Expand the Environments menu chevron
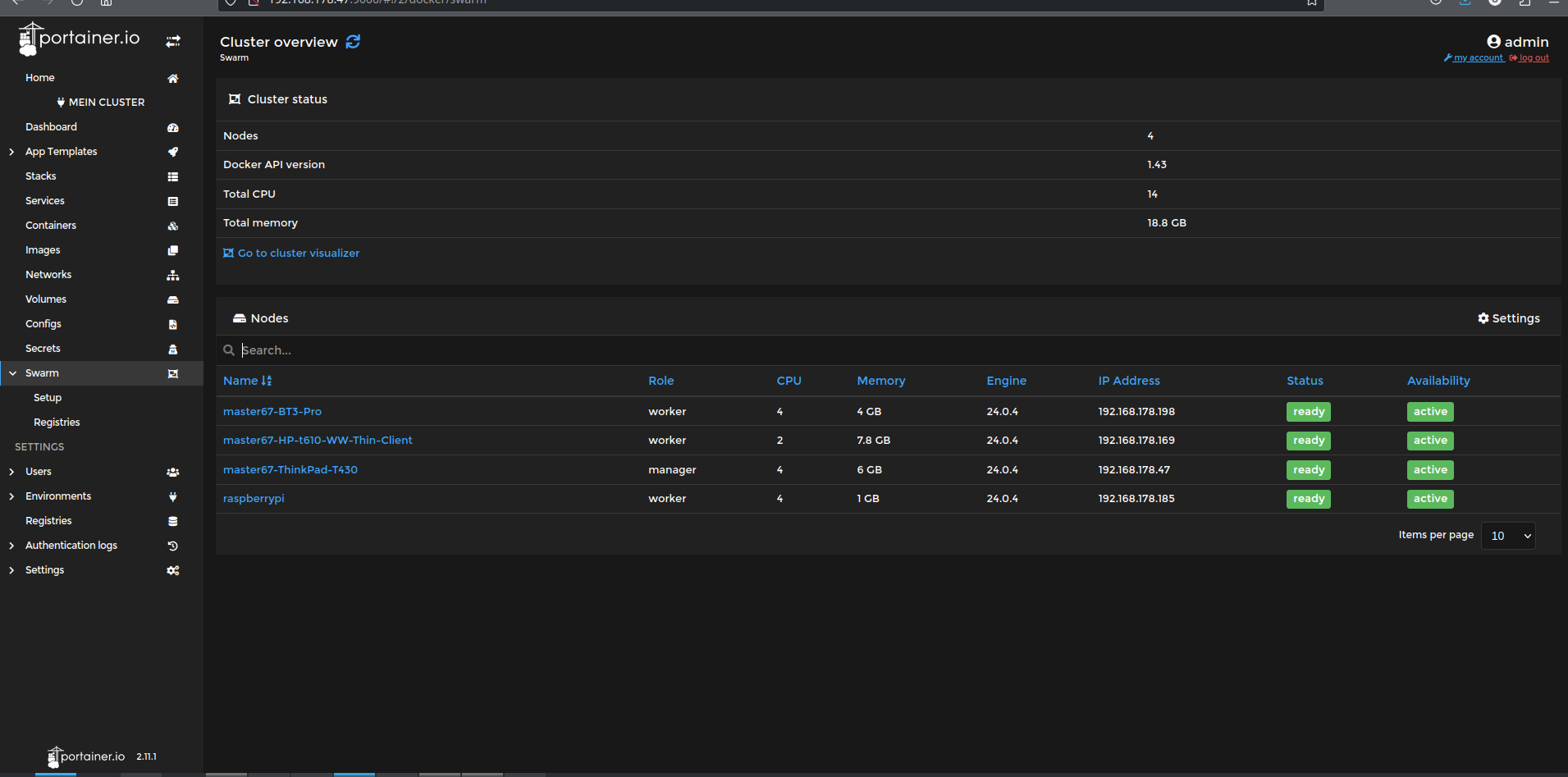Viewport: 1568px width, 777px height. (x=11, y=496)
